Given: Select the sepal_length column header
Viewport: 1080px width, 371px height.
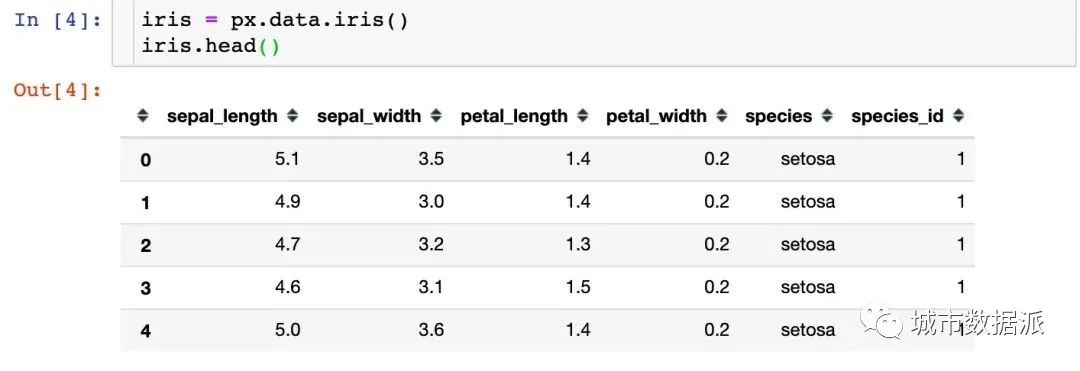Looking at the screenshot, I should pyautogui.click(x=222, y=117).
